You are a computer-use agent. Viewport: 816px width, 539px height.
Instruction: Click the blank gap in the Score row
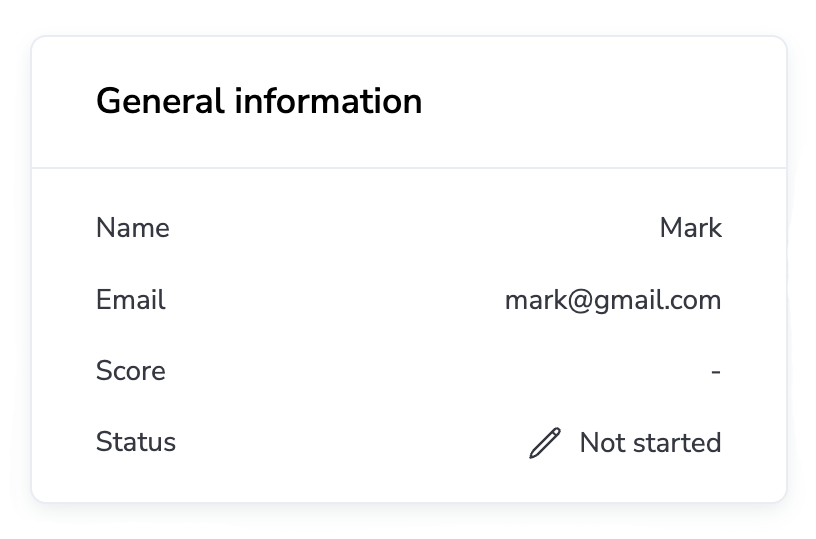(430, 371)
